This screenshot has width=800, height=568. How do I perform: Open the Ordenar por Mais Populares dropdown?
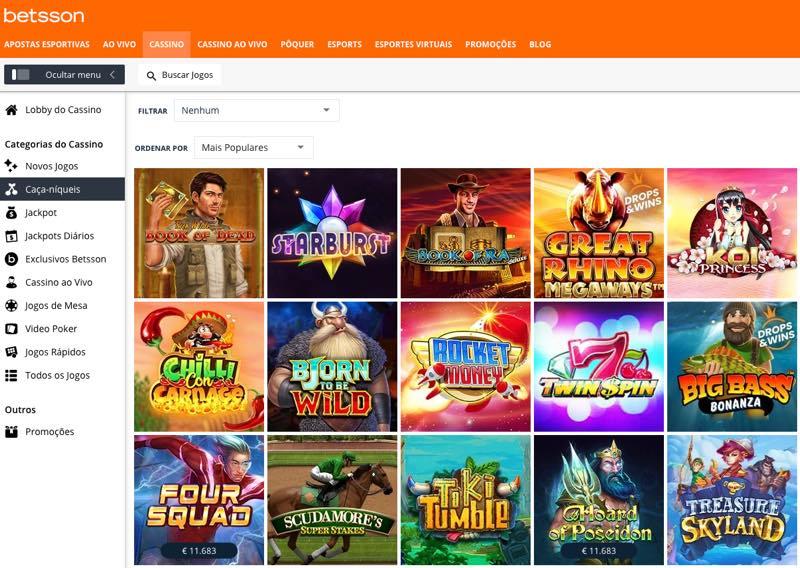click(254, 147)
